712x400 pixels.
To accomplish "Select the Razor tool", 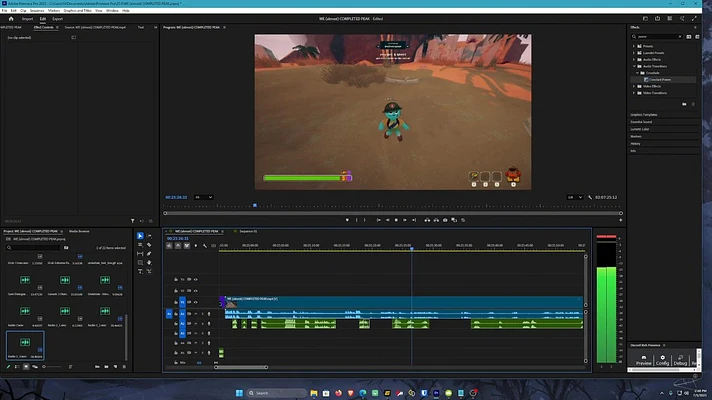I will [x=149, y=245].
